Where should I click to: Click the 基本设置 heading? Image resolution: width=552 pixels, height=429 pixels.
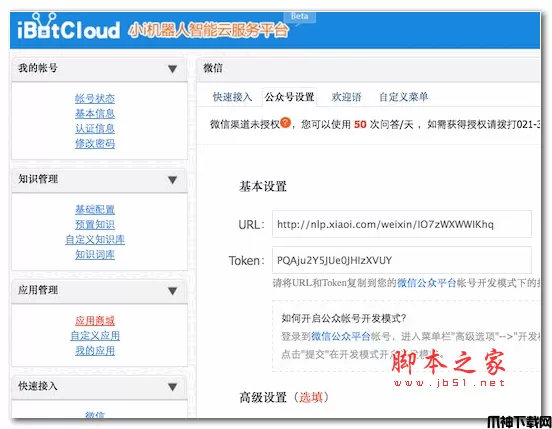(263, 186)
